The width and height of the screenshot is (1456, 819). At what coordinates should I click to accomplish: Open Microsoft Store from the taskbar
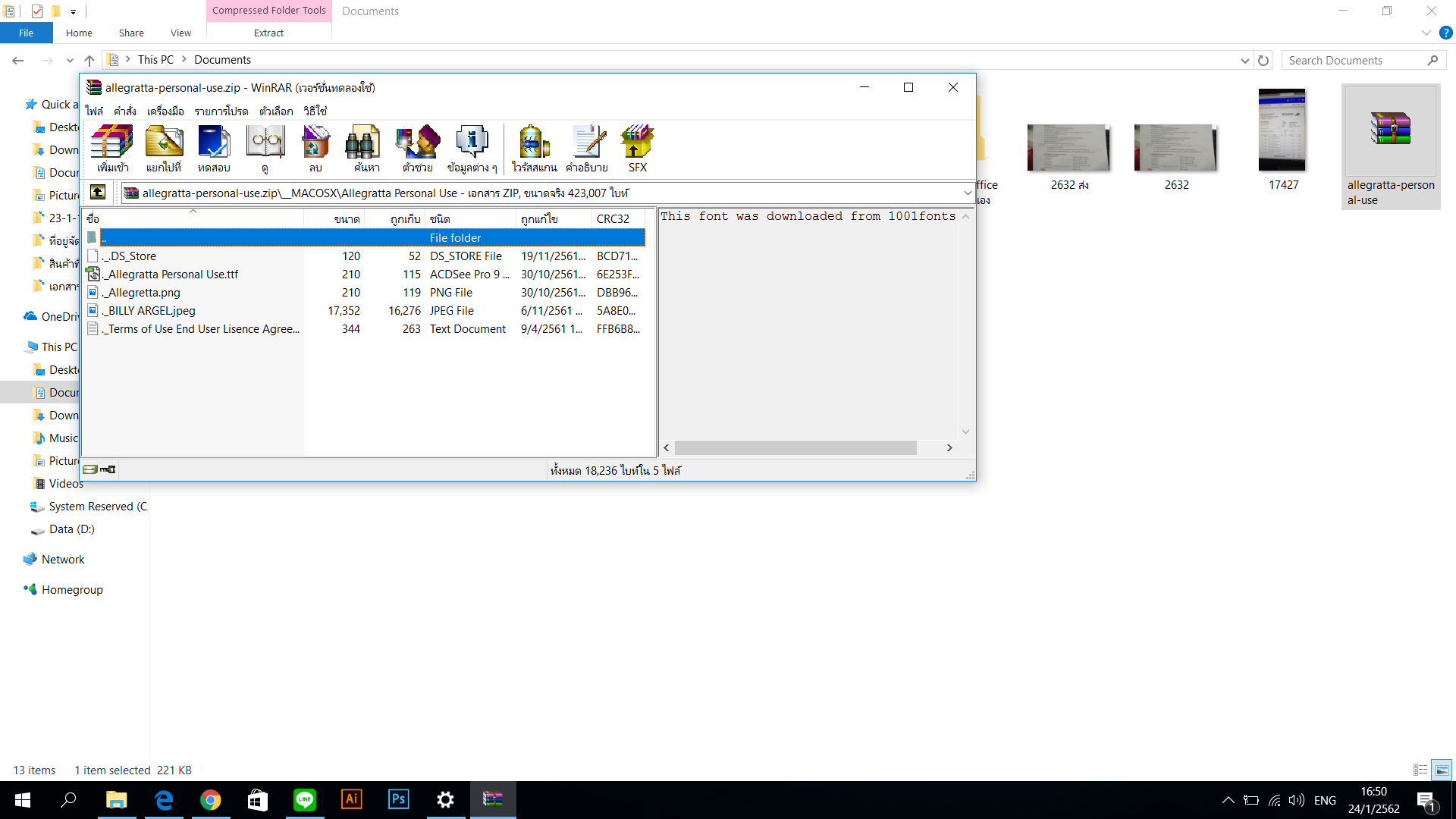click(x=258, y=800)
